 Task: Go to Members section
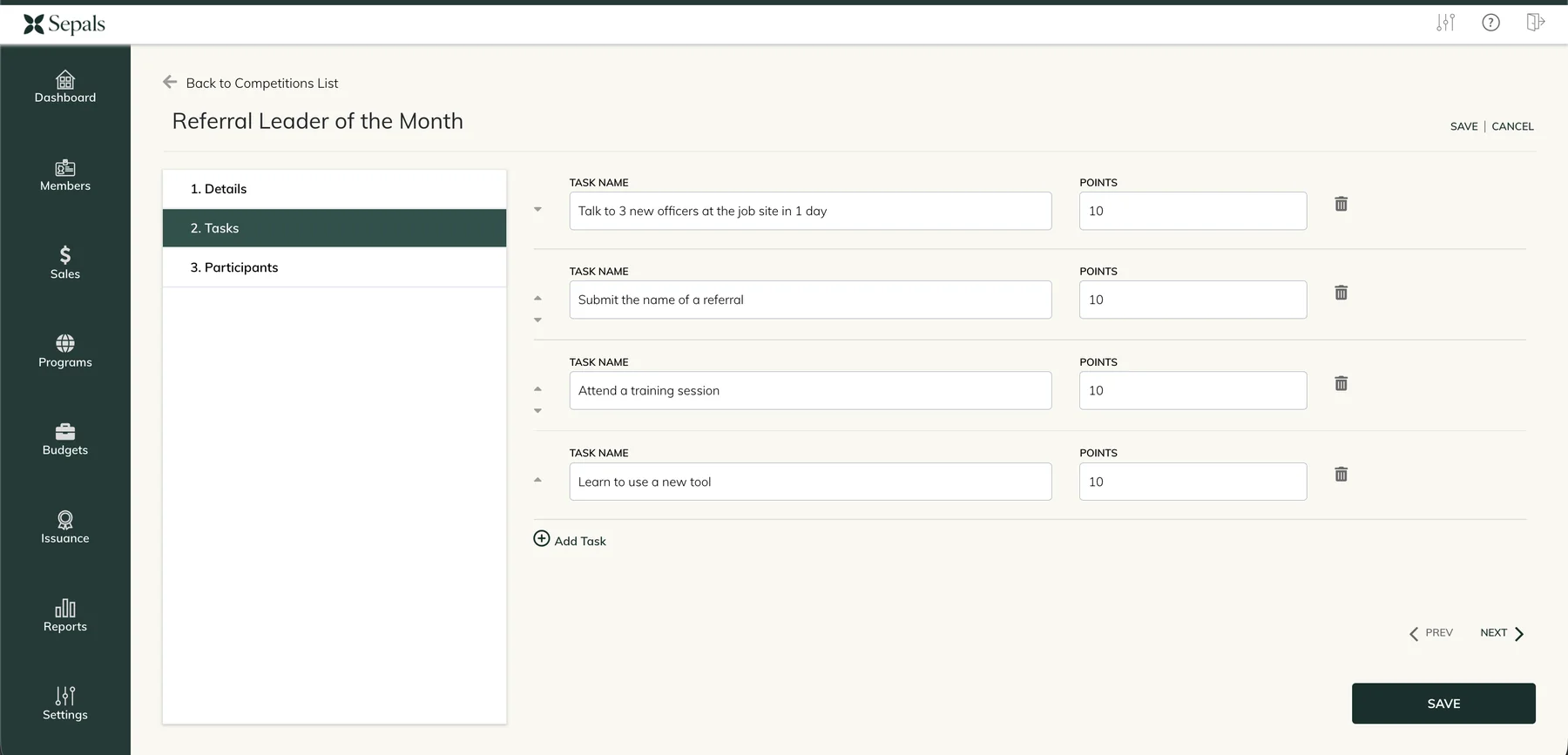pos(65,175)
